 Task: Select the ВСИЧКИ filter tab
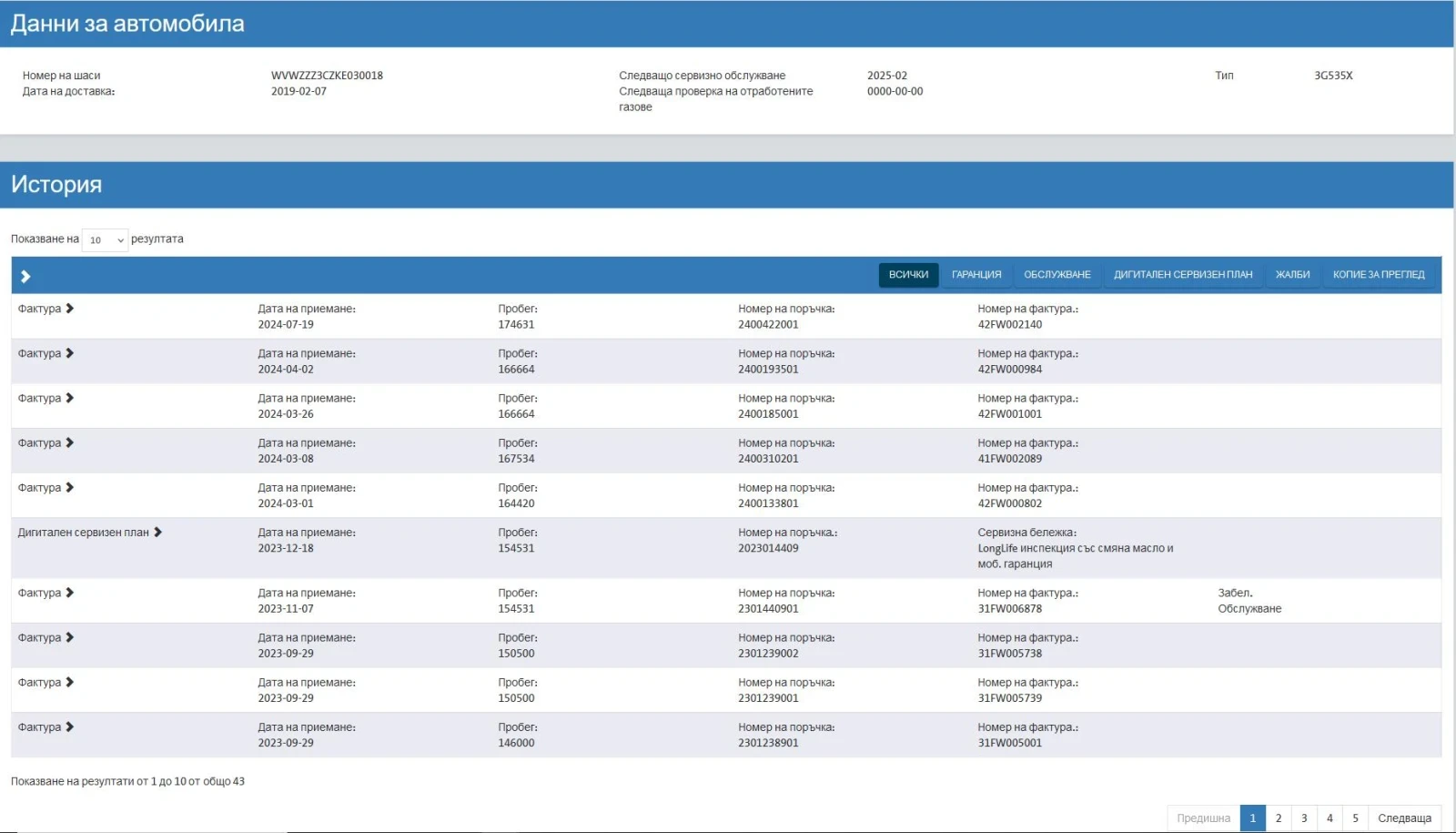[908, 275]
